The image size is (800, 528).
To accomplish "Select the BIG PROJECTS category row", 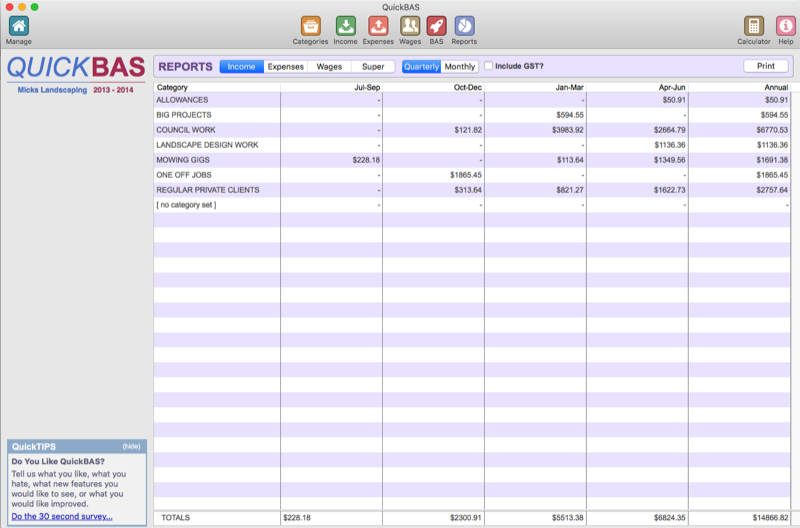I will (472, 115).
